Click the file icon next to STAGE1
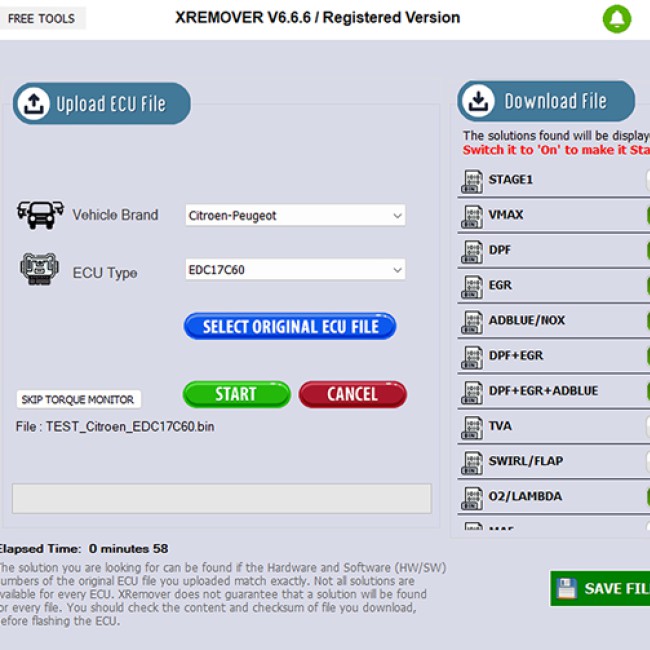 point(472,181)
